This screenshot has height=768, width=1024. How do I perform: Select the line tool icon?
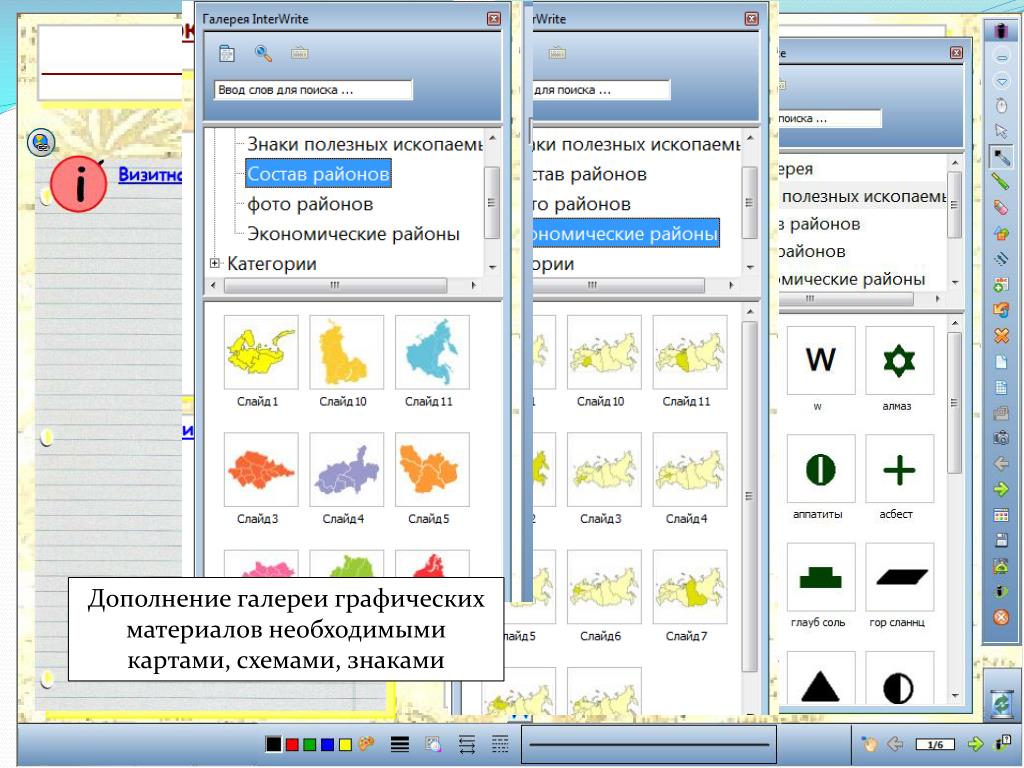[x=1001, y=259]
